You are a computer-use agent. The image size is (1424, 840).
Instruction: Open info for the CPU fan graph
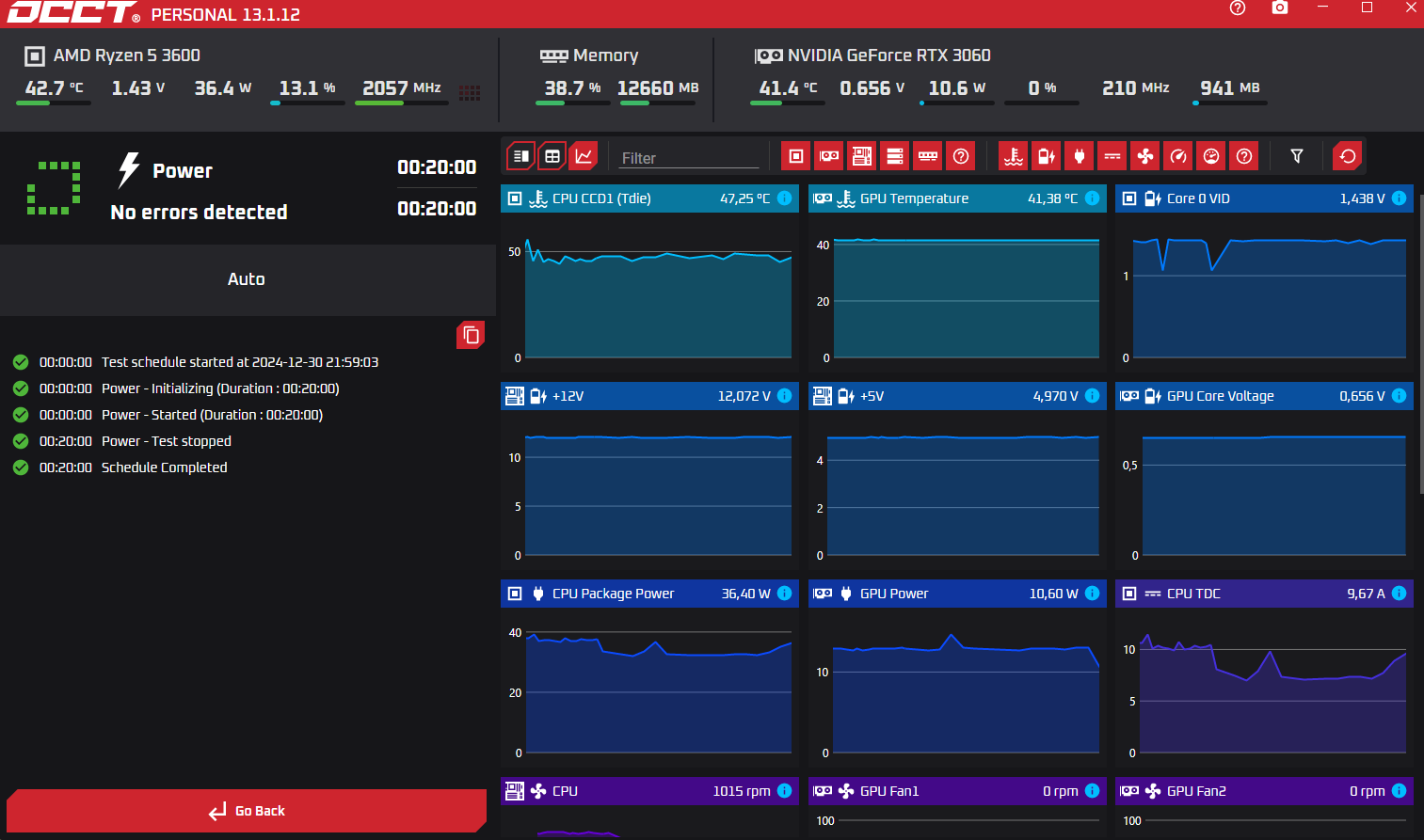[784, 791]
